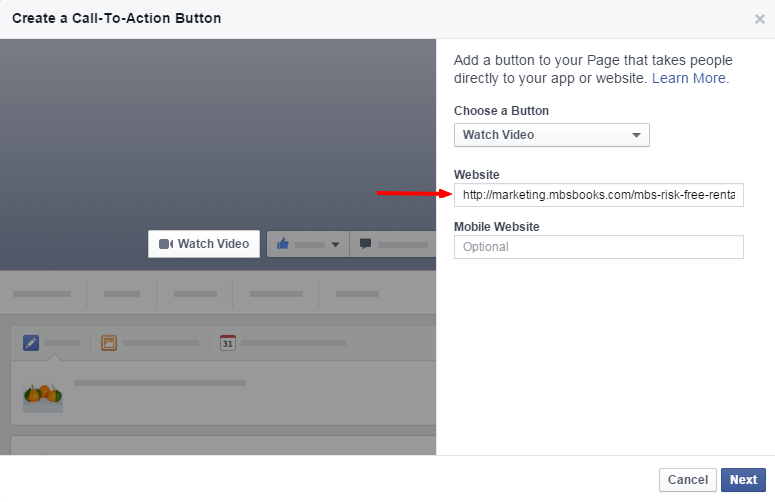775x502 pixels.
Task: Click the last placeholder tab in page preview
Action: pyautogui.click(x=357, y=294)
